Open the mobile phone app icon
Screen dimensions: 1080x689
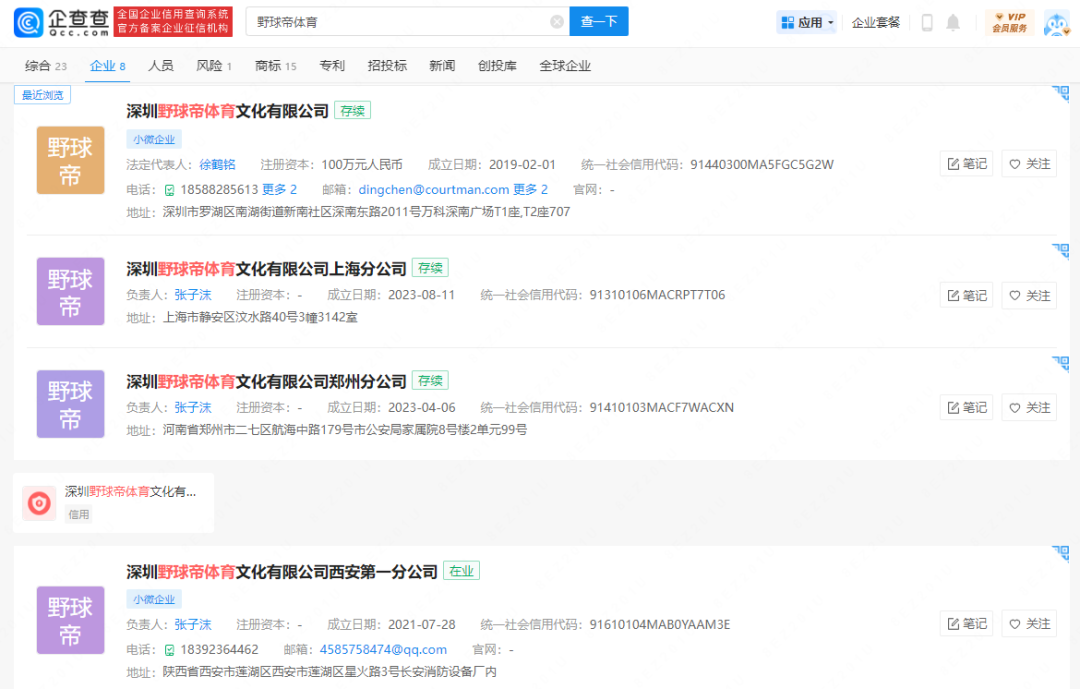click(927, 22)
